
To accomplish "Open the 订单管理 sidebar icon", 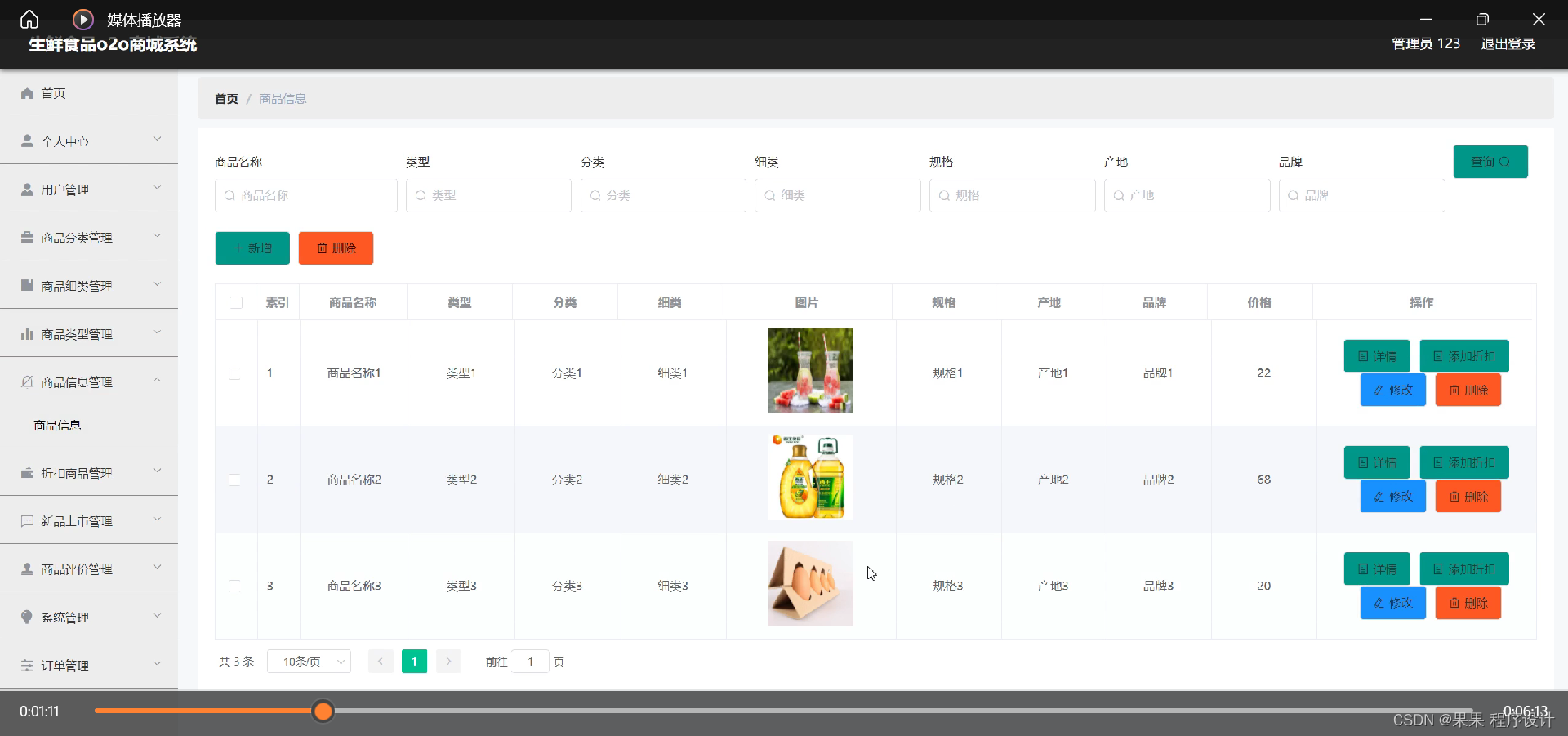I will pos(27,665).
